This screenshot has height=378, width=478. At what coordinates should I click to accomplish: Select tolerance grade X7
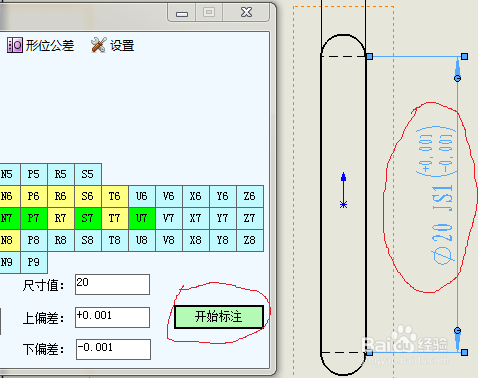(196, 218)
